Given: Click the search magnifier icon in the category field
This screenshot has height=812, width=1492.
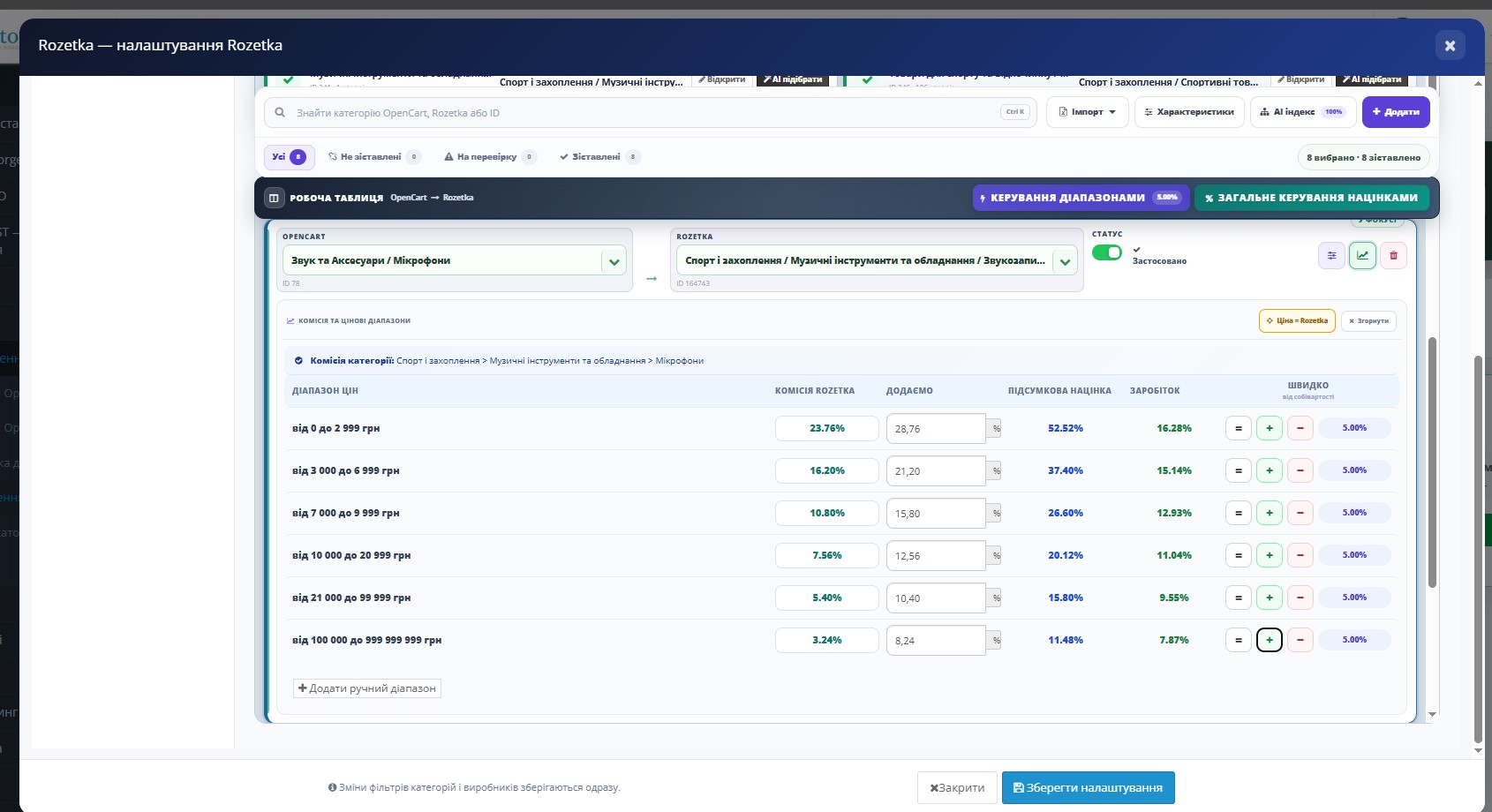Looking at the screenshot, I should 280,113.
